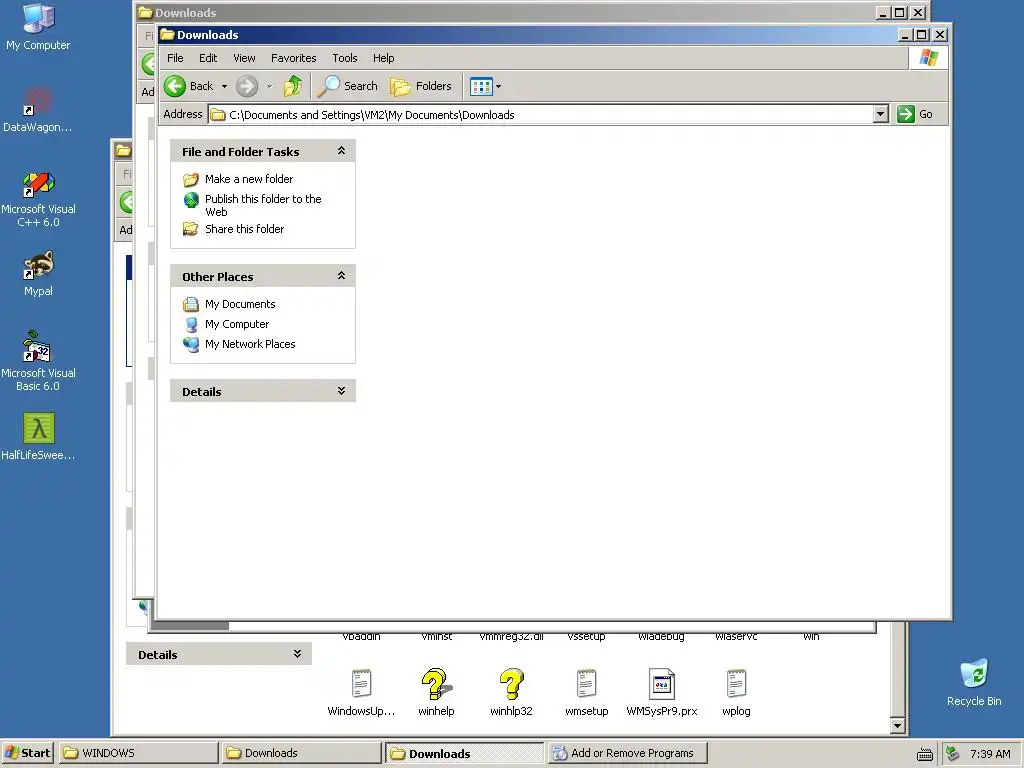Click the 7:39 AM system clock
Screen dimensions: 1024x768
point(990,754)
